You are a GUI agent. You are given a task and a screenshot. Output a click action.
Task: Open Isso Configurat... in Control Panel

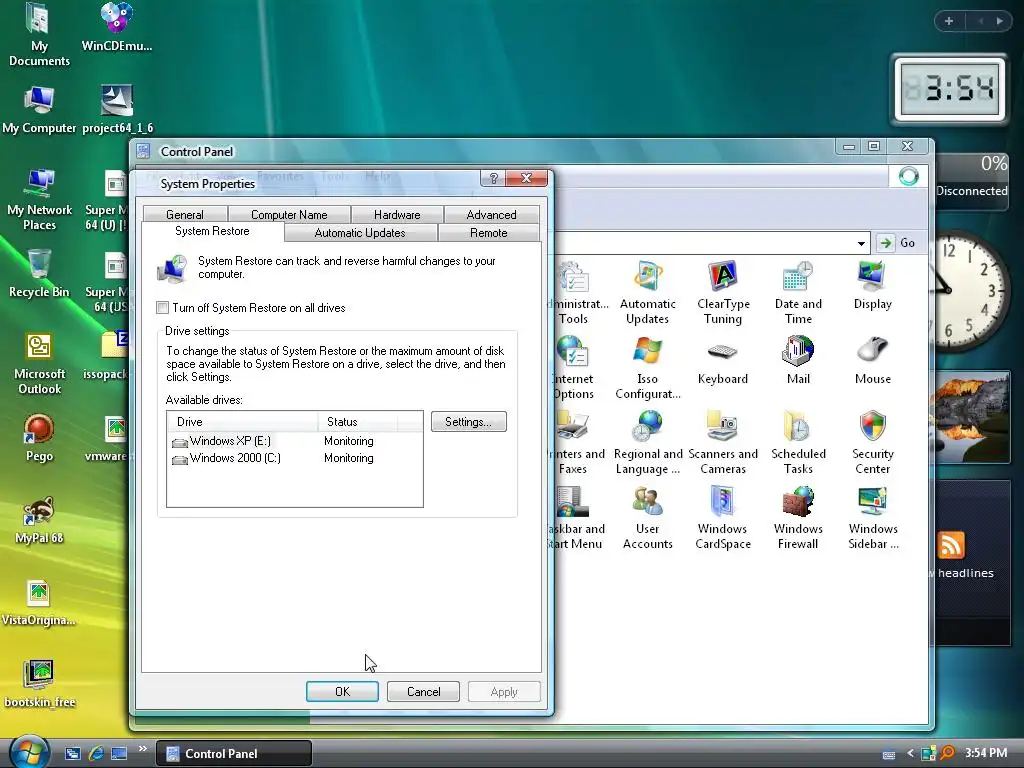tap(647, 368)
